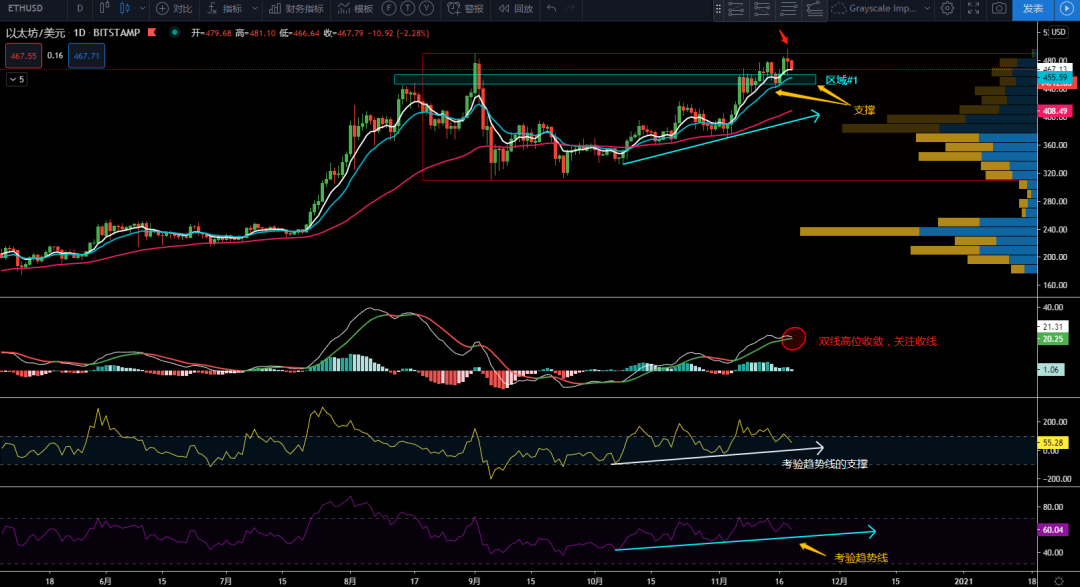The height and width of the screenshot is (587, 1080).
Task: Open chart settings with the gear icon
Action: [948, 8]
